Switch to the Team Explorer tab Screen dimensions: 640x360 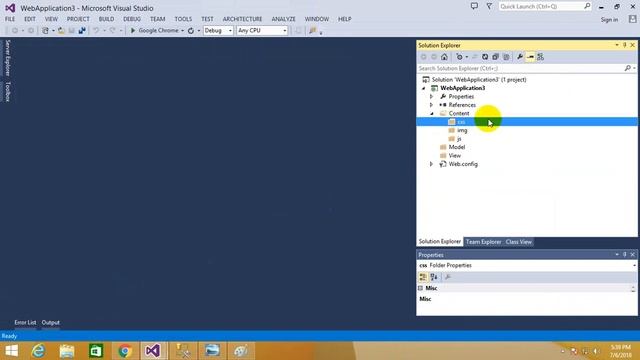[483, 242]
